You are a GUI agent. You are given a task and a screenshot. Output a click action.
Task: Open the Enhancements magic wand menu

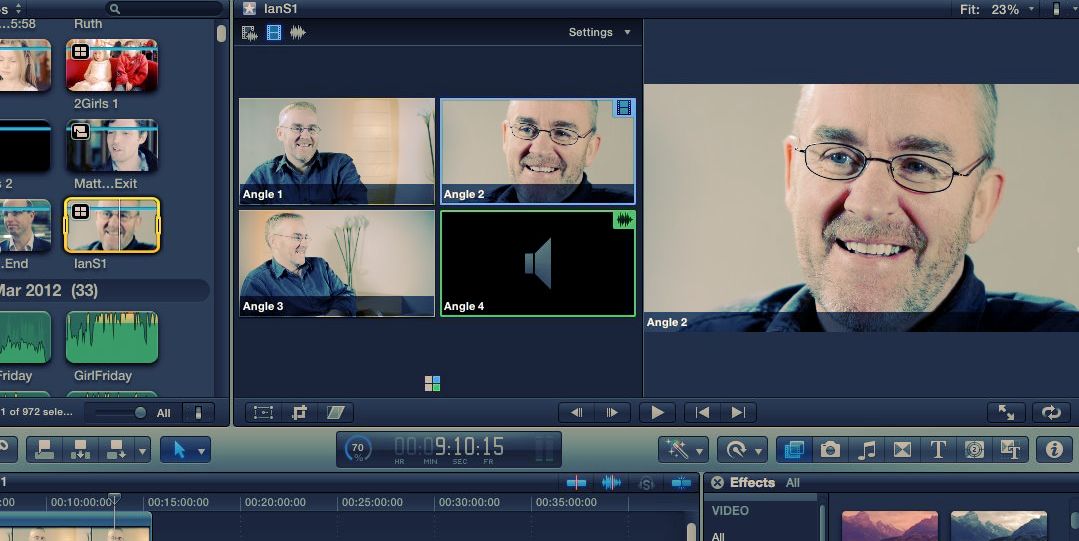pyautogui.click(x=683, y=450)
